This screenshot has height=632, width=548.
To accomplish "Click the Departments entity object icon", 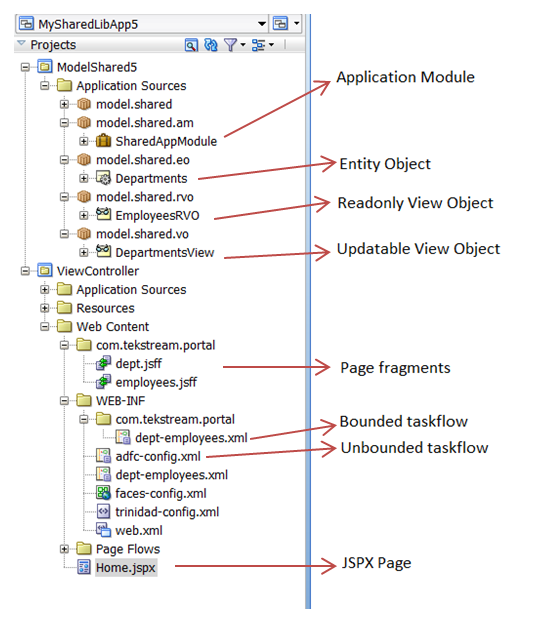I will 103,178.
